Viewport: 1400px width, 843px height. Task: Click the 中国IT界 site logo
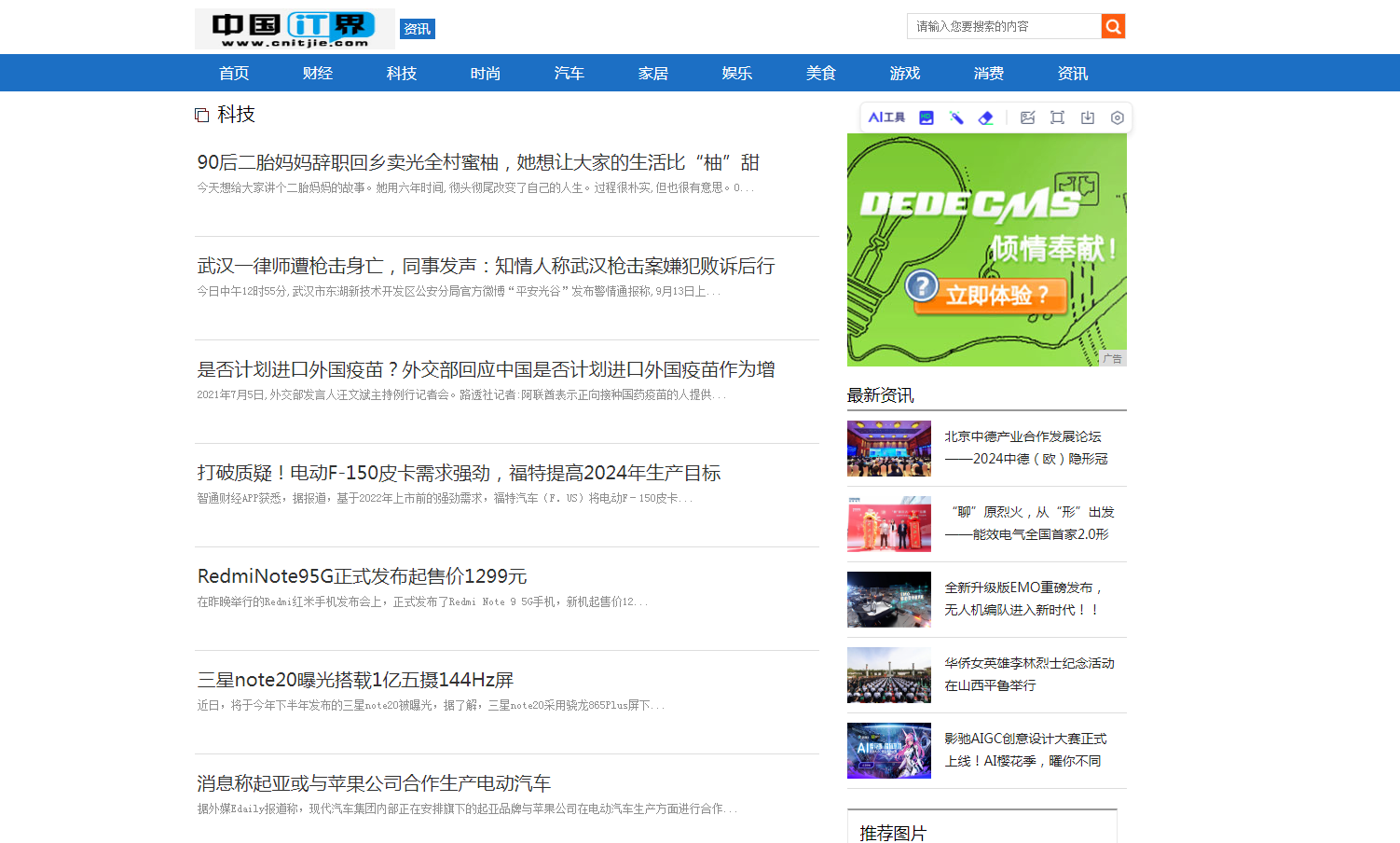point(295,29)
